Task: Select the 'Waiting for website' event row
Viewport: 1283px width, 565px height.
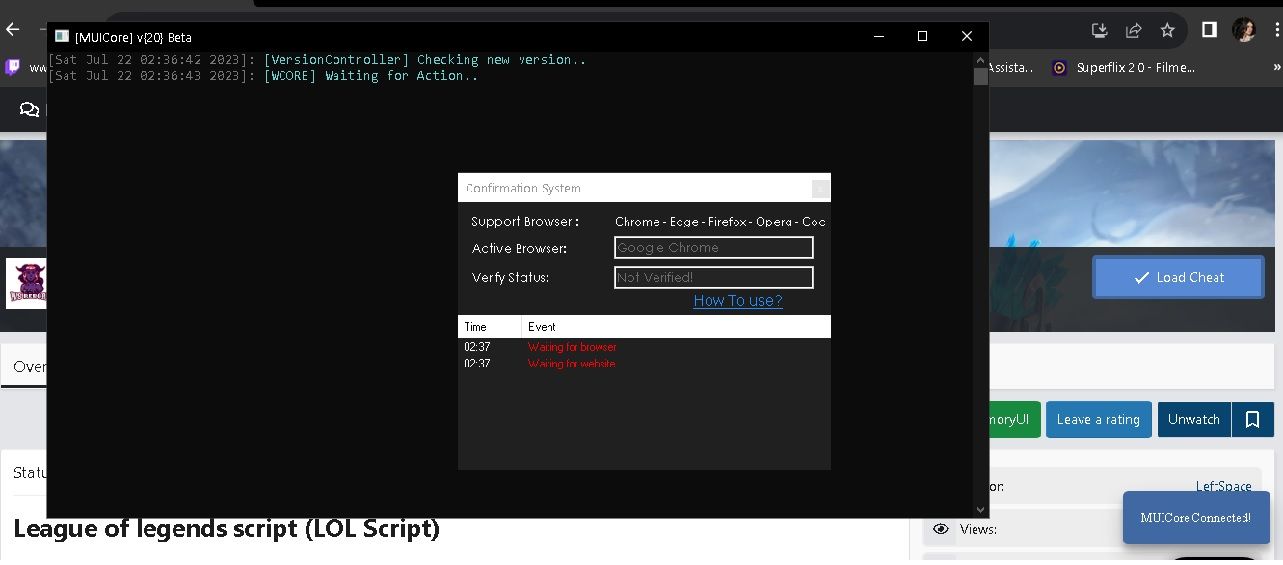Action: pos(644,363)
